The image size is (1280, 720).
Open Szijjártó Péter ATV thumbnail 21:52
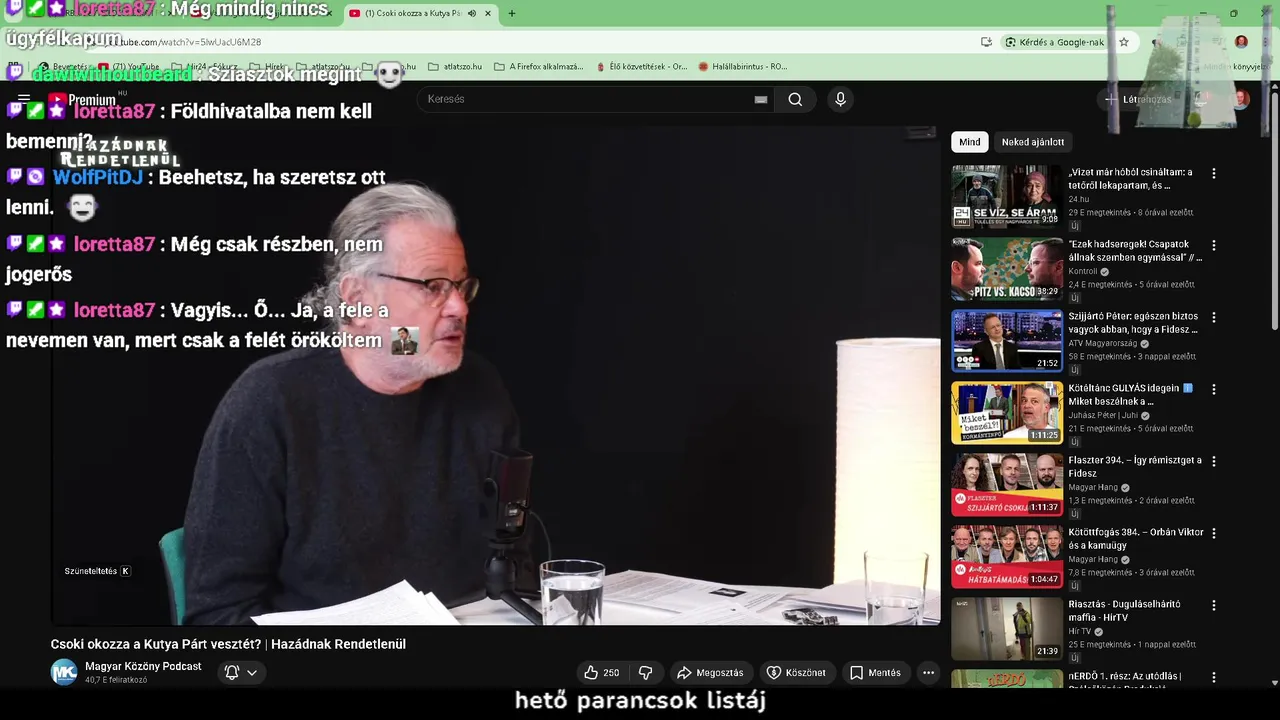[1007, 341]
